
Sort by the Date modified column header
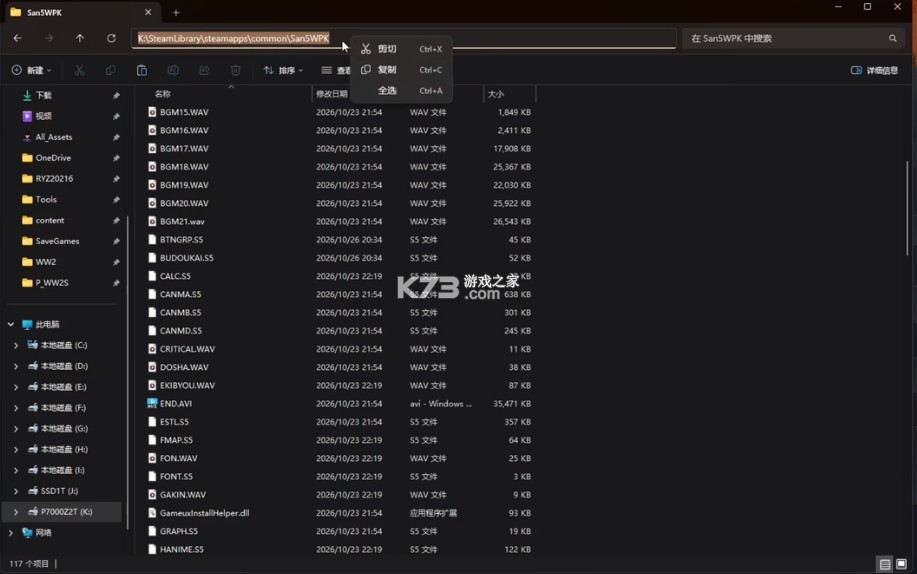[x=332, y=94]
